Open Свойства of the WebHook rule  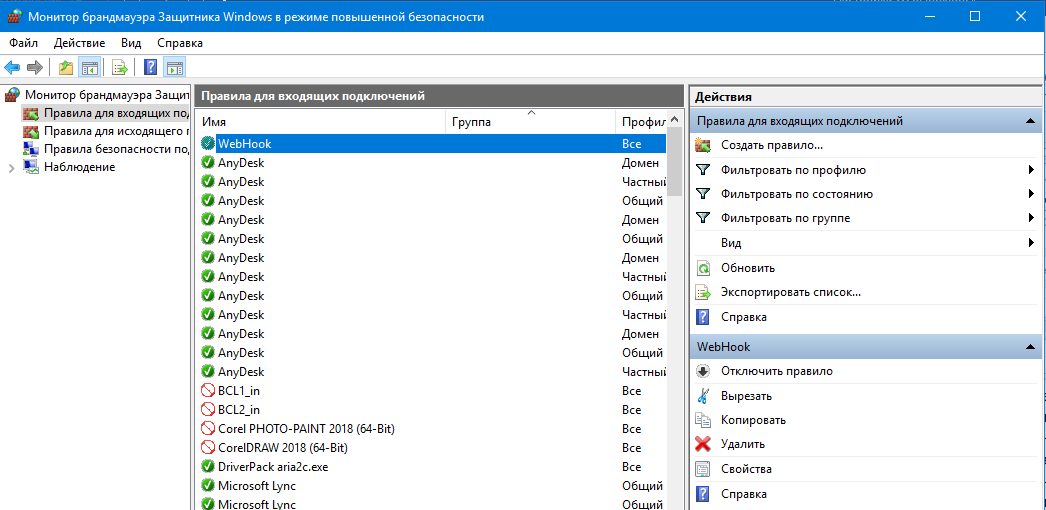coord(746,469)
